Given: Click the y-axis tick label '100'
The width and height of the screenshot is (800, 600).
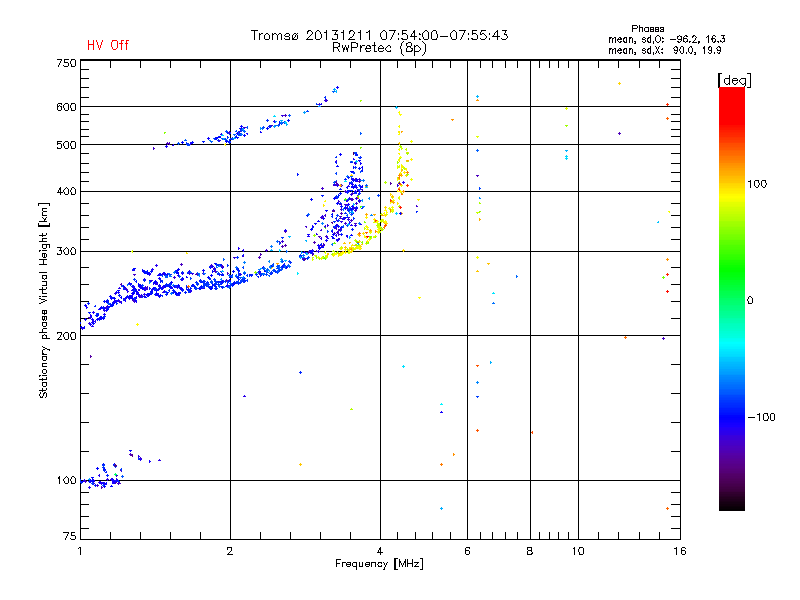Looking at the screenshot, I should click(66, 480).
